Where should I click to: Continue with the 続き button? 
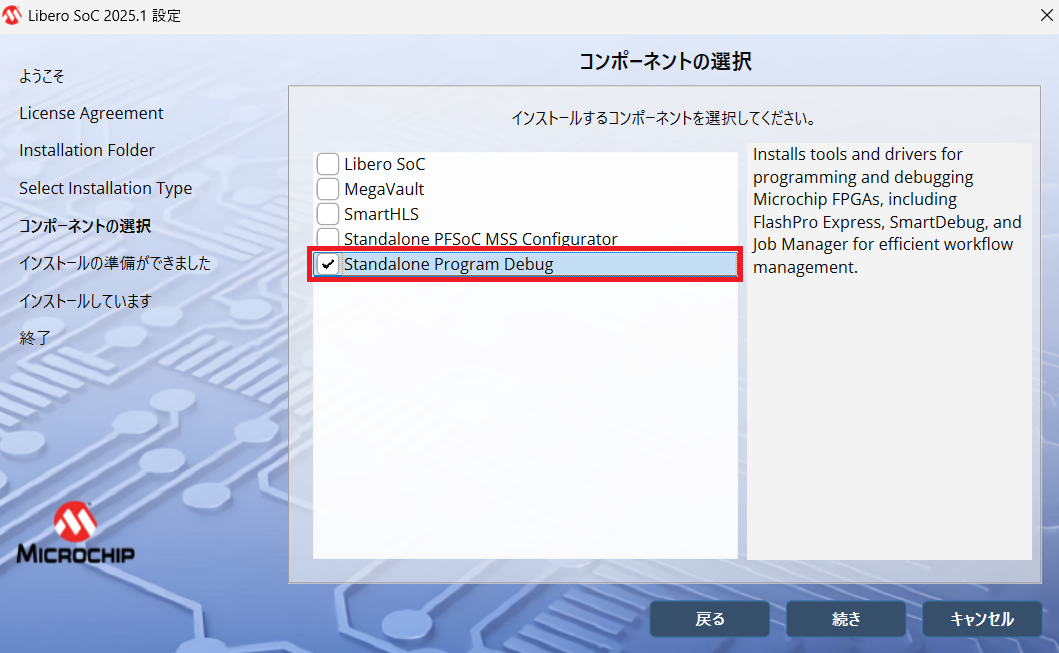coord(846,619)
